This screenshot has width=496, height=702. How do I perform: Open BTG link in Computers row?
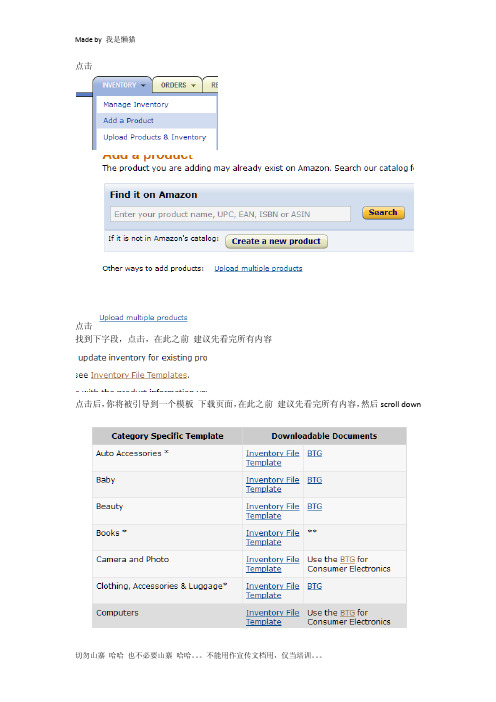(347, 612)
